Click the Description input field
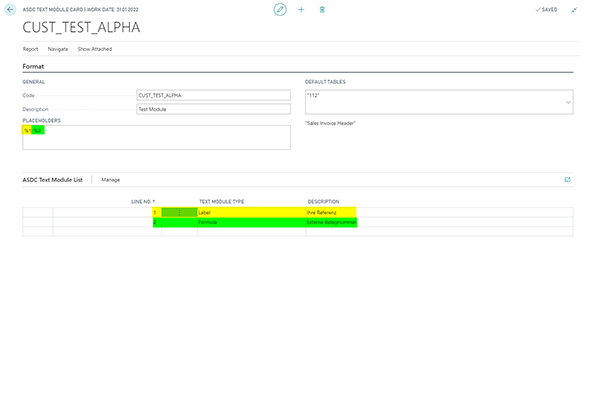 [x=212, y=109]
